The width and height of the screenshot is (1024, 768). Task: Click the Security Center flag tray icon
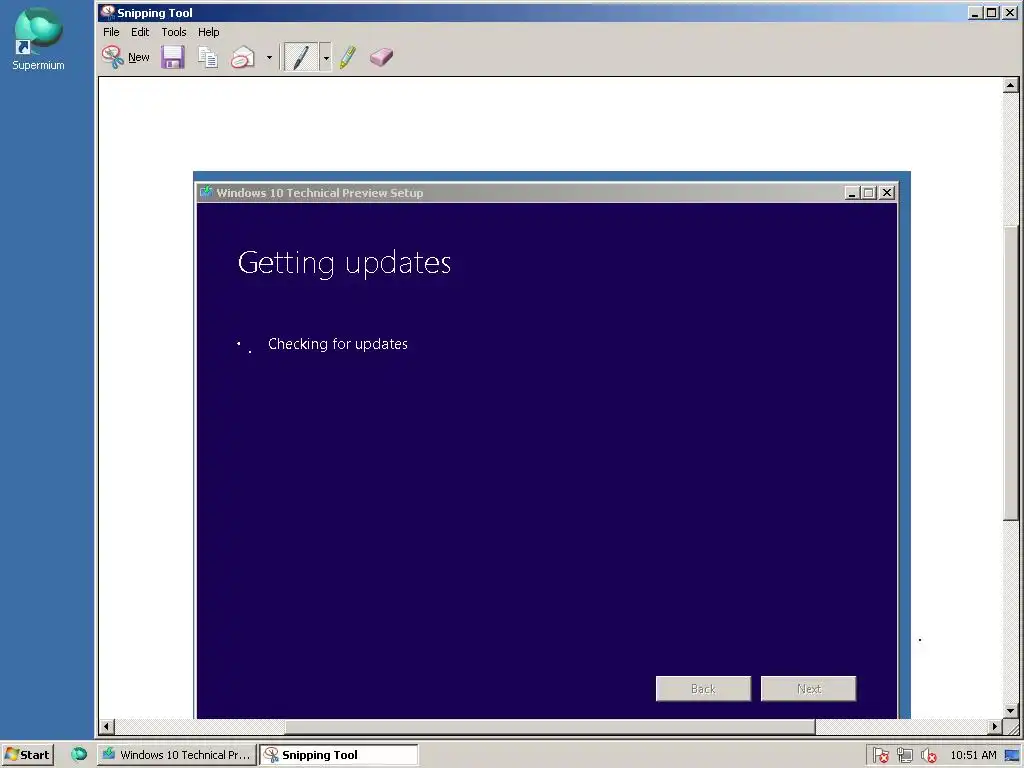click(880, 755)
